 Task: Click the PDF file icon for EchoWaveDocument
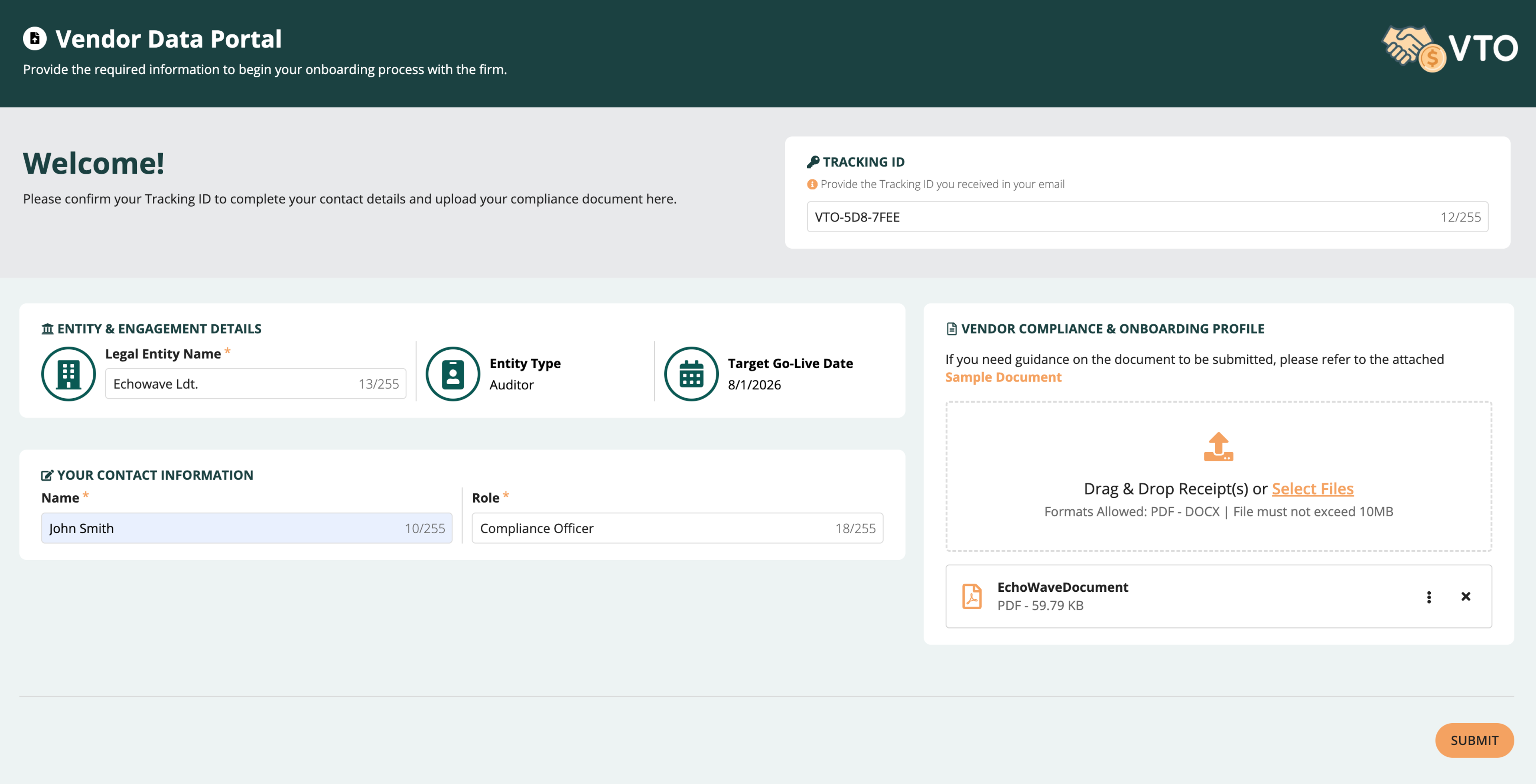tap(972, 596)
